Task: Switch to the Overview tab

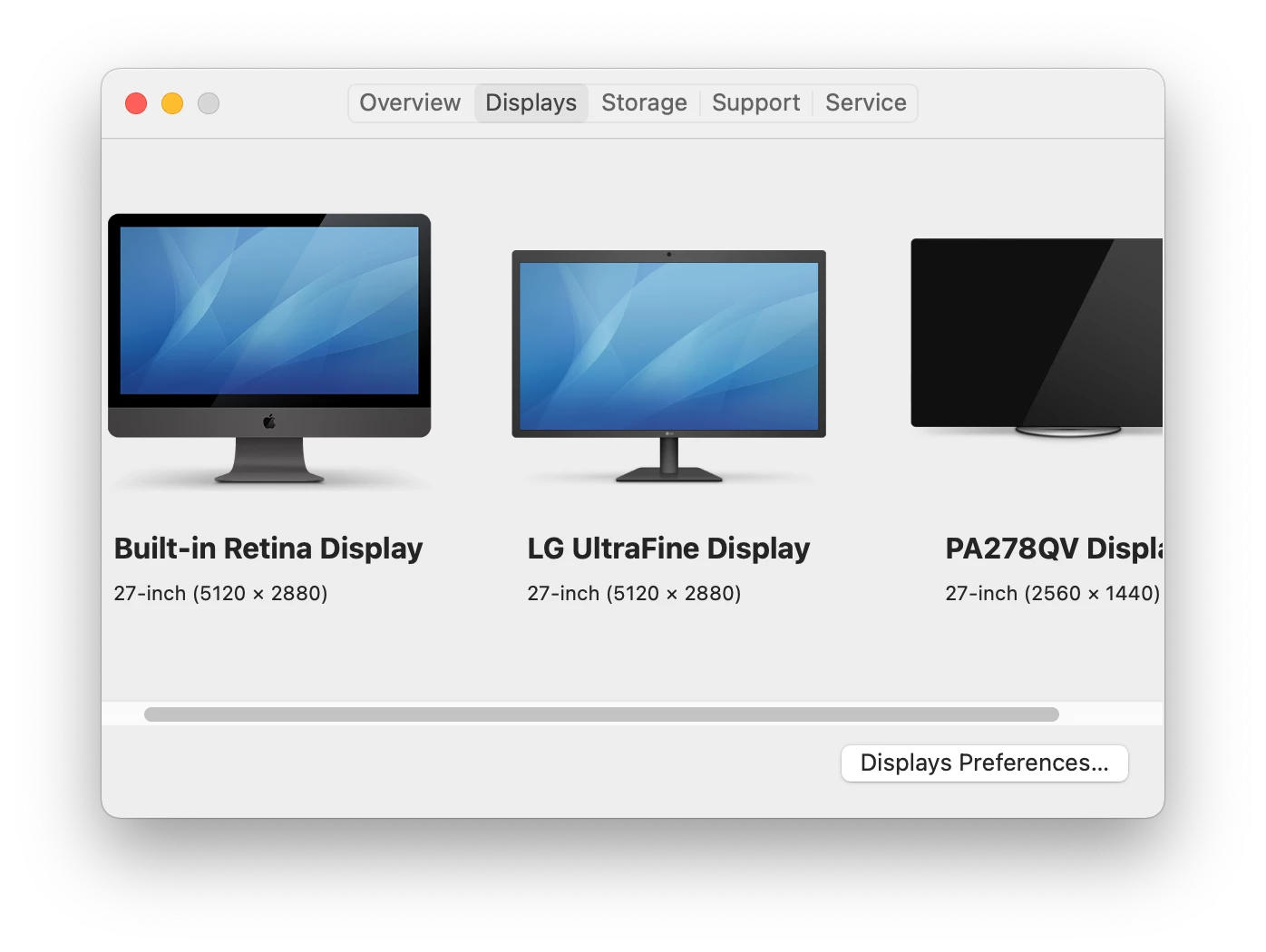Action: tap(410, 102)
